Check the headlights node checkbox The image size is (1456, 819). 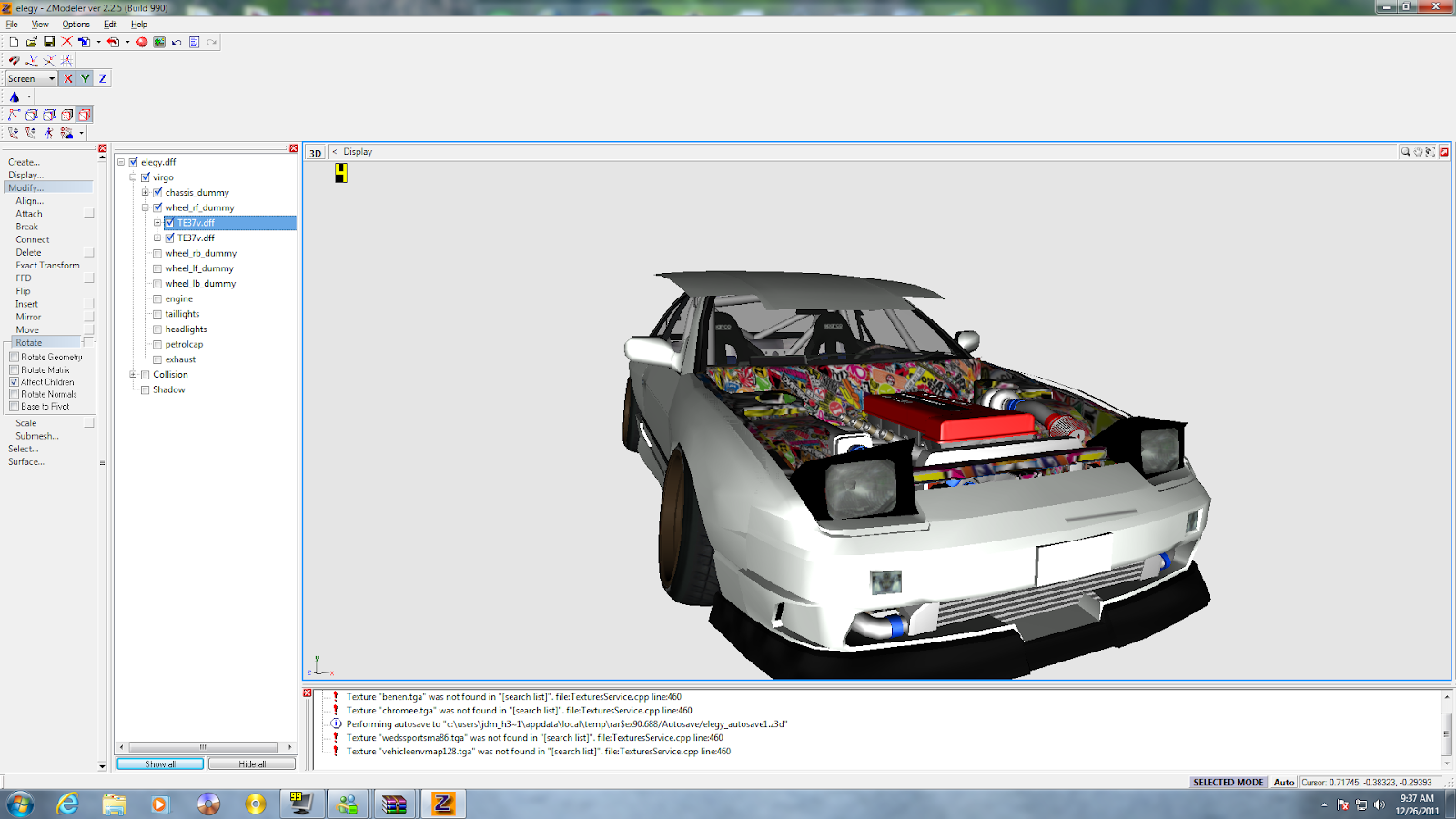point(157,329)
